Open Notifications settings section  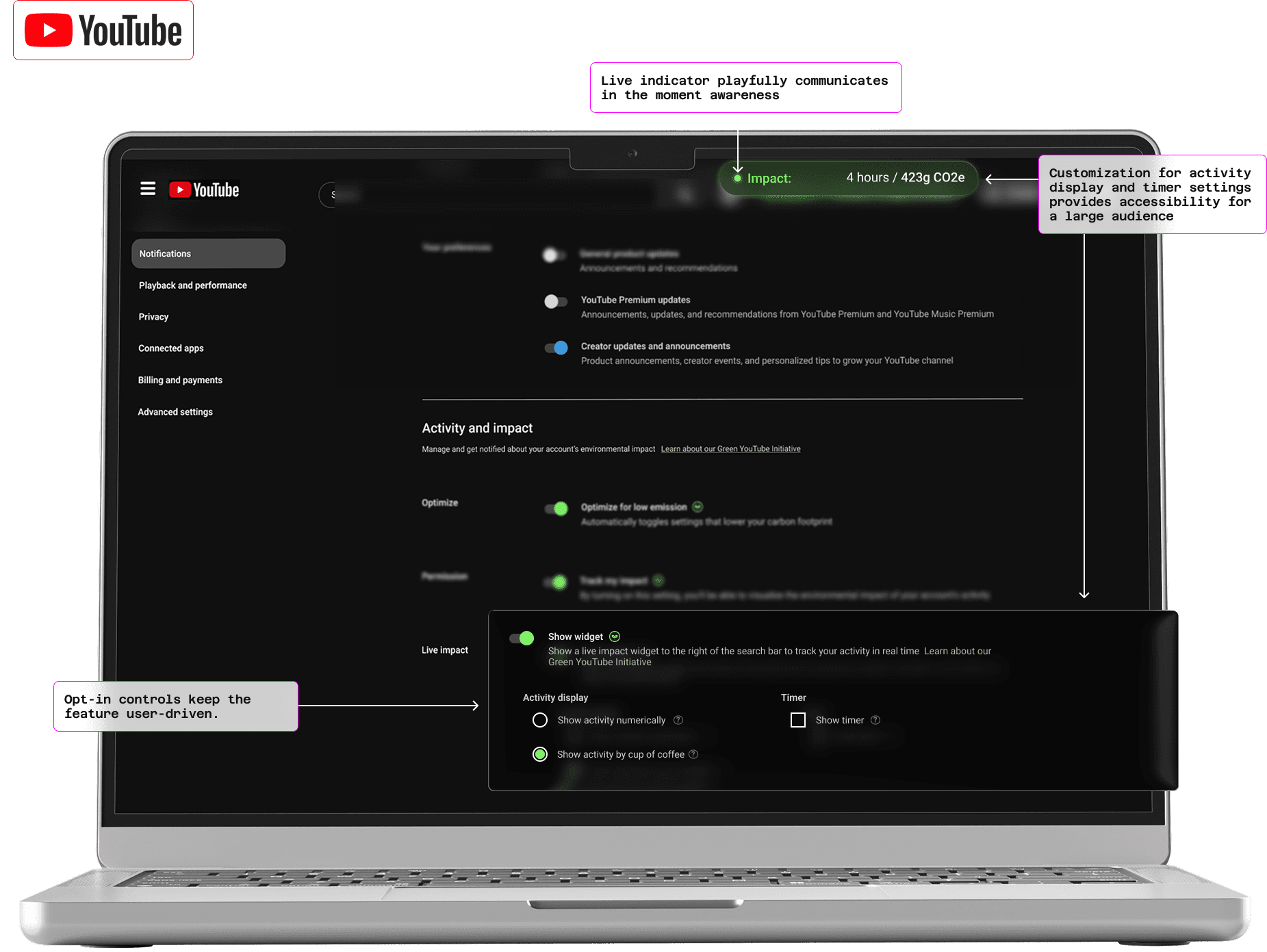(208, 253)
